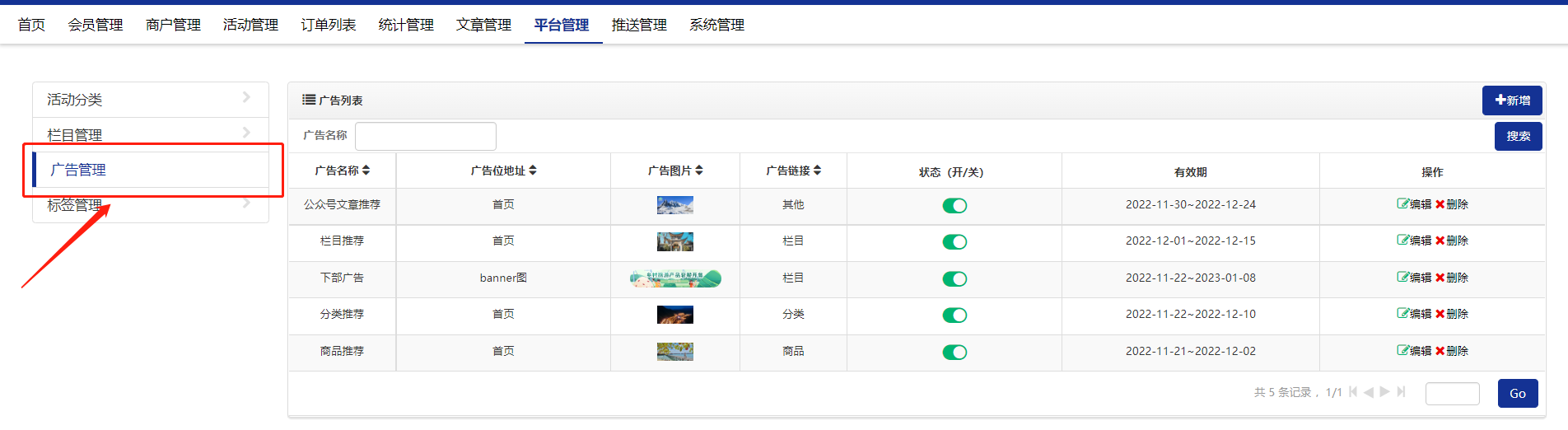Expand 活动分类 sidebar chevron

point(246,98)
